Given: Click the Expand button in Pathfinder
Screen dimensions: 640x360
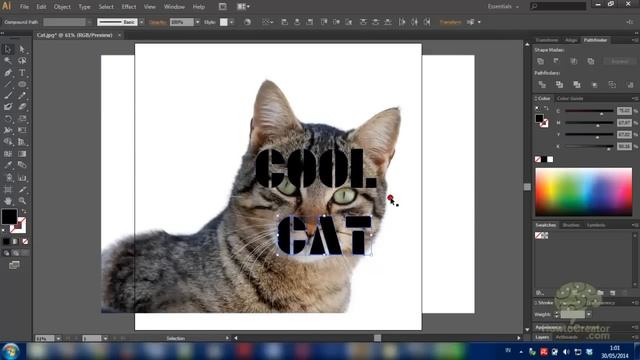Looking at the screenshot, I should pyautogui.click(x=620, y=61).
